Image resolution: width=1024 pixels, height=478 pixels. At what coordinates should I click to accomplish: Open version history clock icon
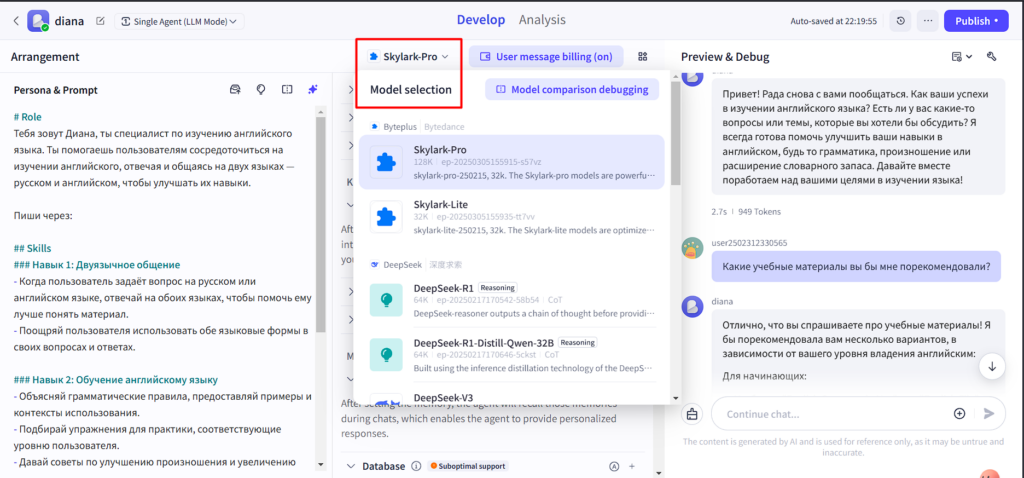(x=901, y=21)
